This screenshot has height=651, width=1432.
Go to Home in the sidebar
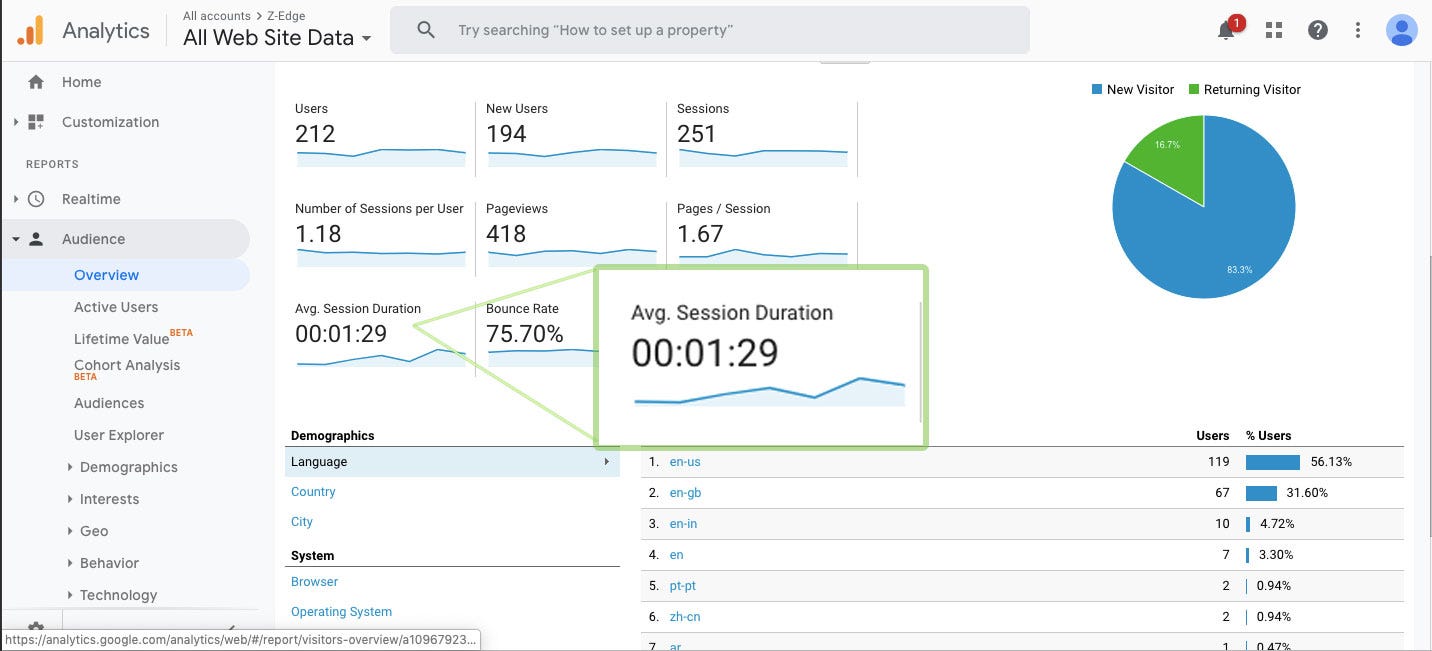click(81, 82)
